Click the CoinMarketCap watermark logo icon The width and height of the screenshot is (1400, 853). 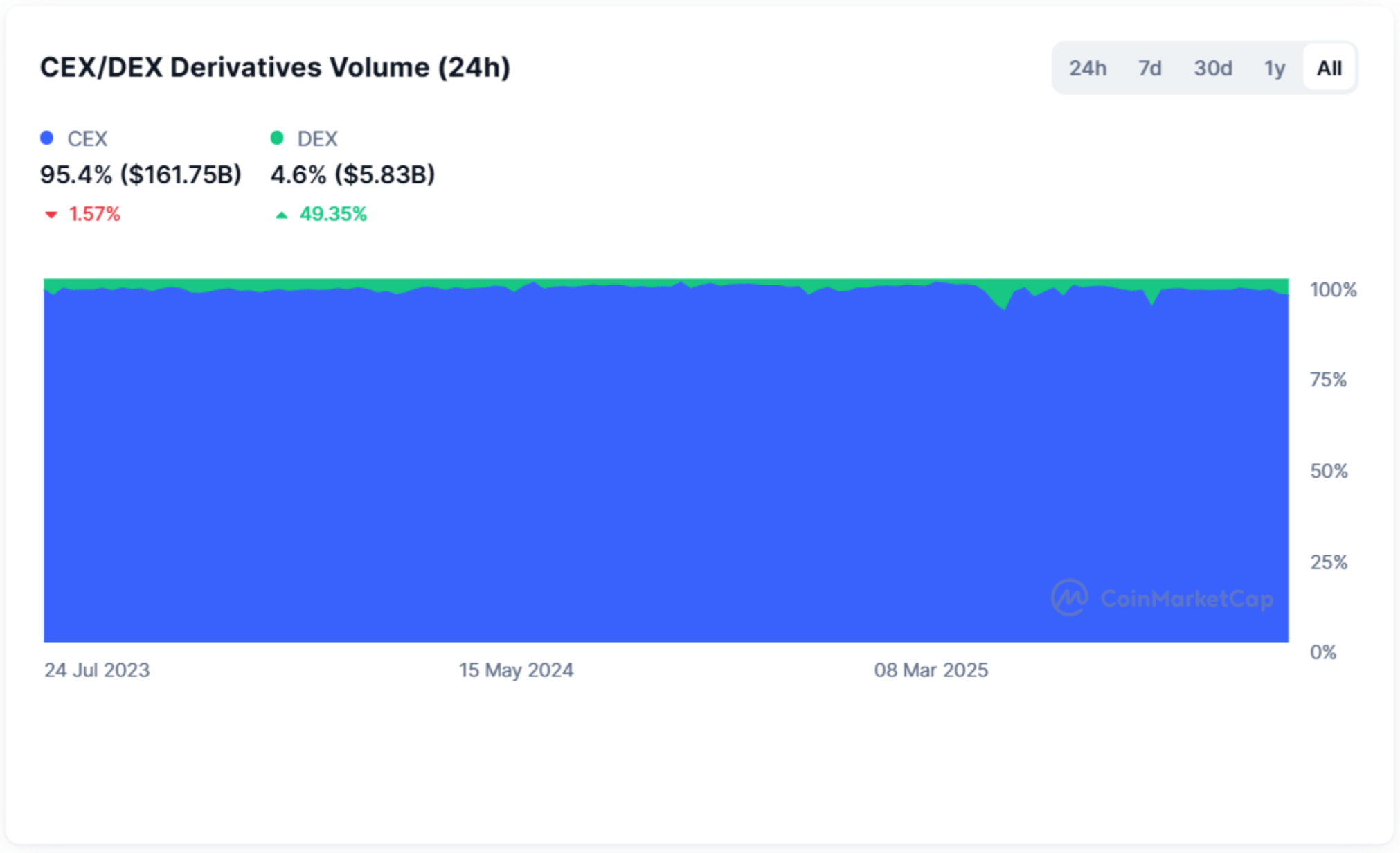[x=1069, y=598]
